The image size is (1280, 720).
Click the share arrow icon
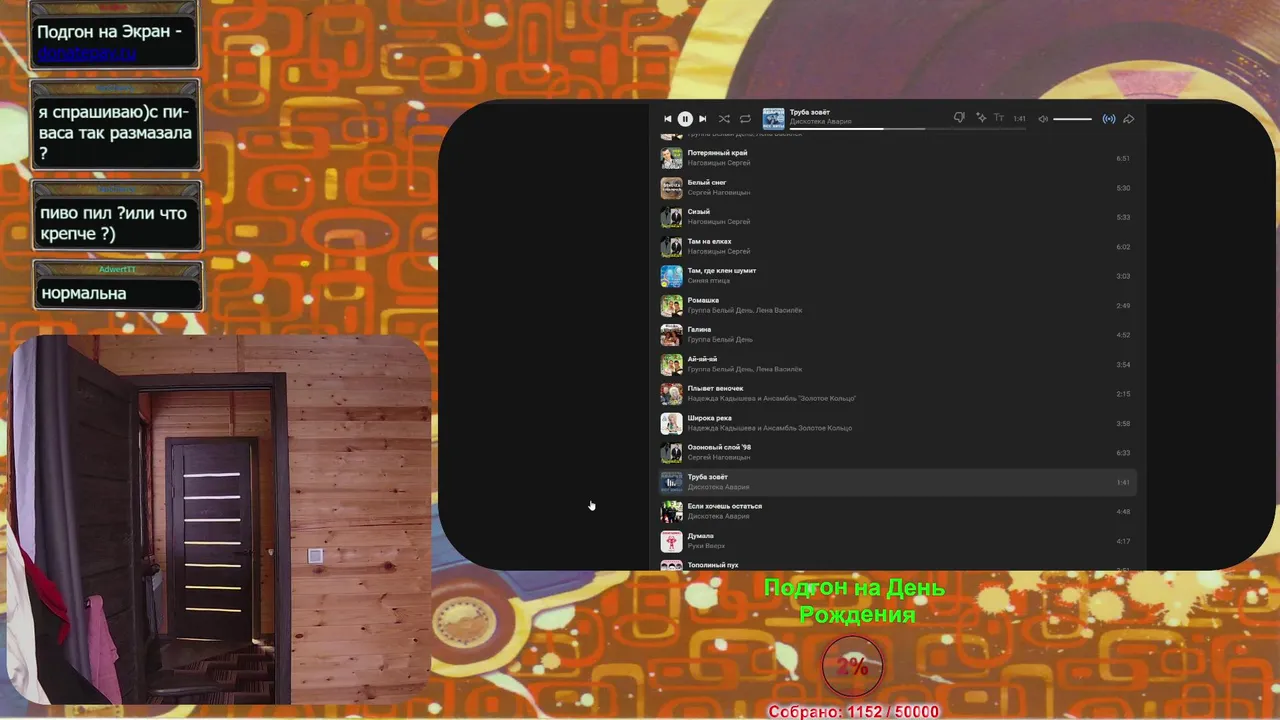1129,119
